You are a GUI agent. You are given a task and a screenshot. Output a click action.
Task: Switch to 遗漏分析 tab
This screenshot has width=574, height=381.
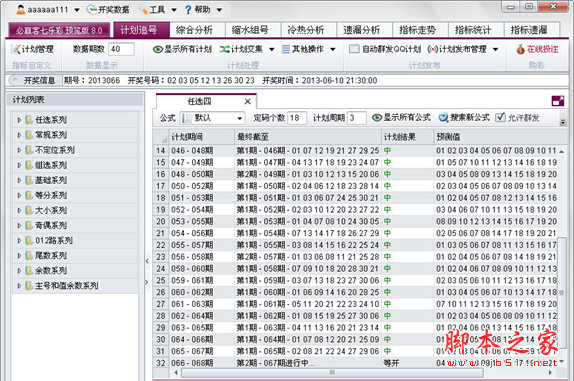coord(365,30)
